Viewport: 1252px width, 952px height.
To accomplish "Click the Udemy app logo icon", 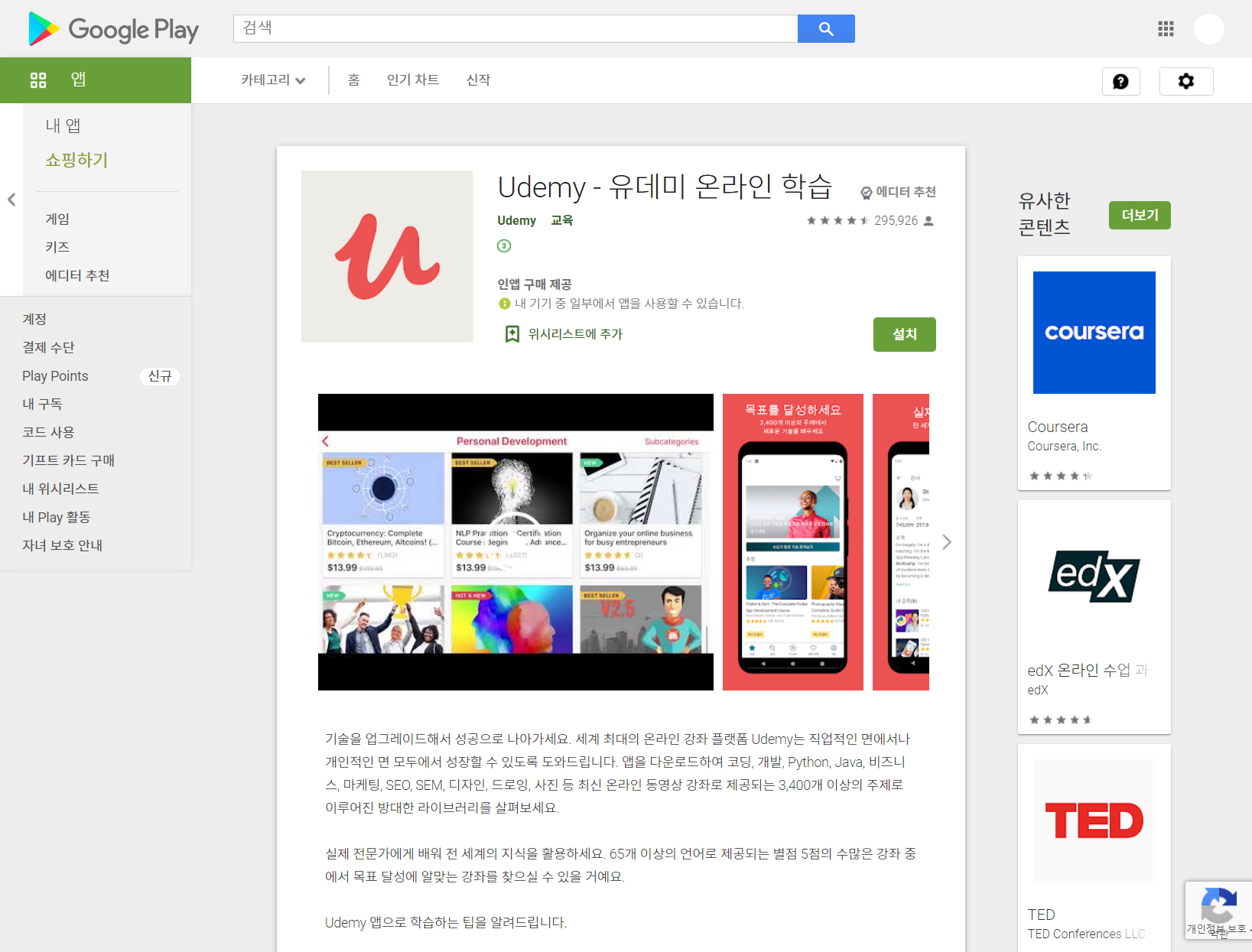I will [387, 256].
